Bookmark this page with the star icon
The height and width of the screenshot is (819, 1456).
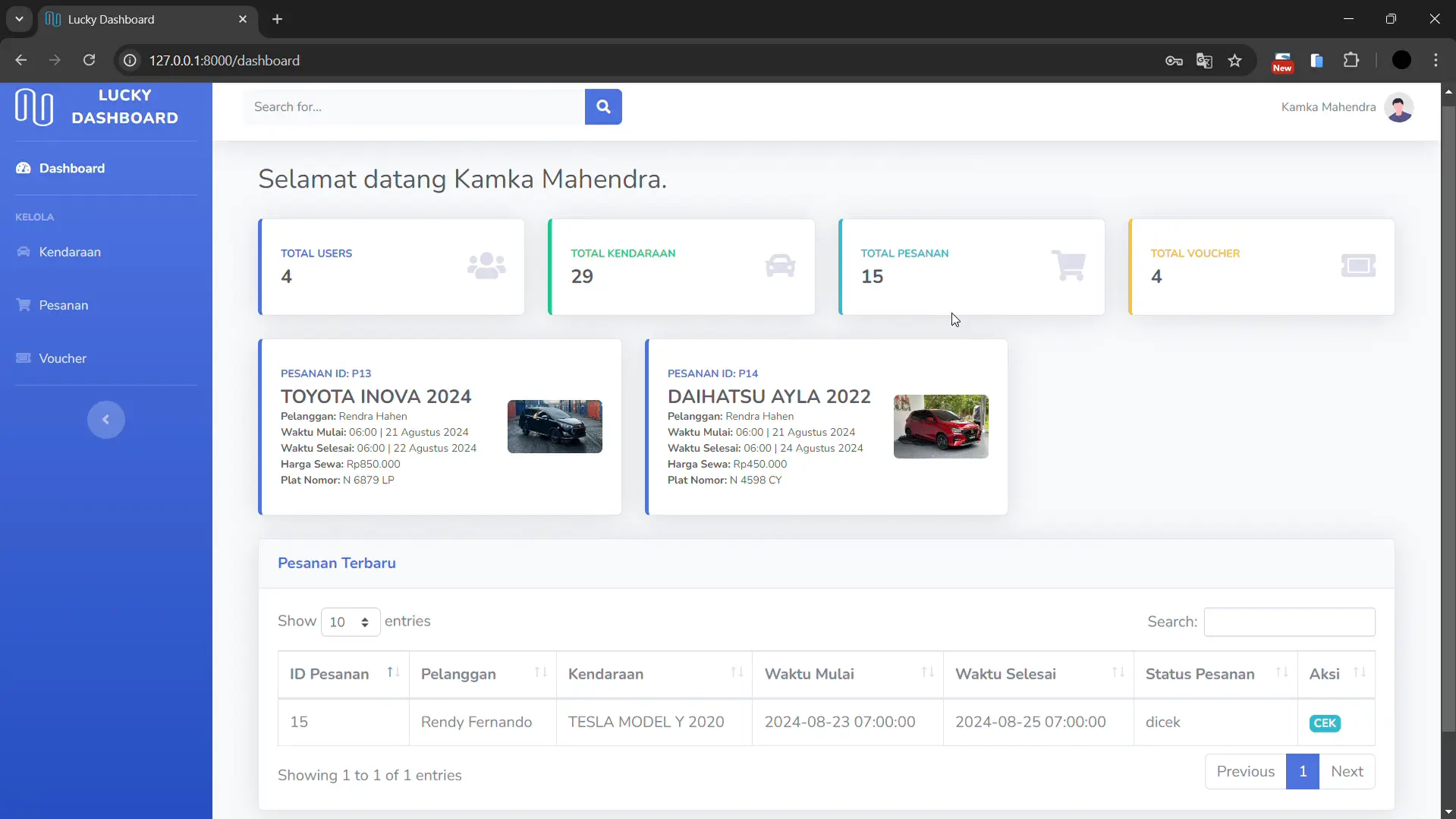coord(1235,61)
